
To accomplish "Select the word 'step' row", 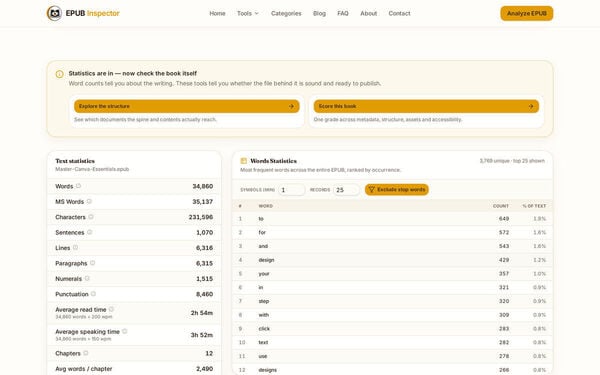I will click(x=392, y=301).
